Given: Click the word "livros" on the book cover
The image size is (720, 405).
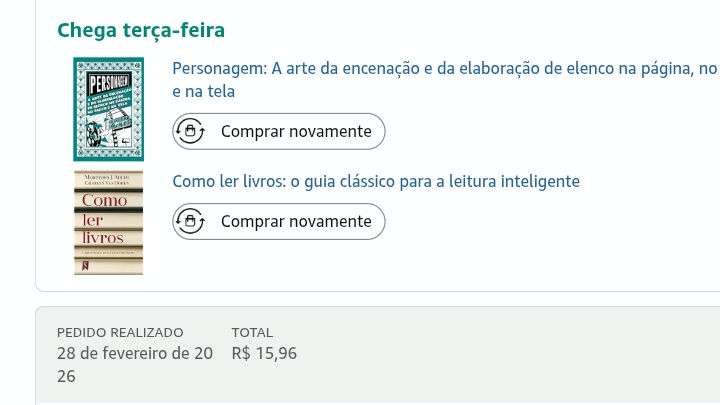Looking at the screenshot, I should point(103,238).
